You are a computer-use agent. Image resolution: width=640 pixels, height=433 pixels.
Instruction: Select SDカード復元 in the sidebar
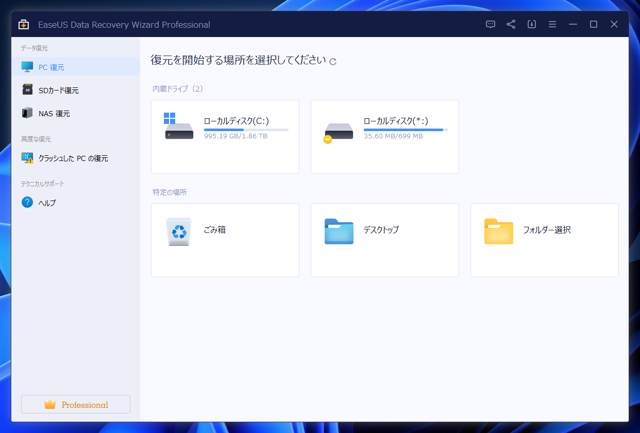point(76,90)
